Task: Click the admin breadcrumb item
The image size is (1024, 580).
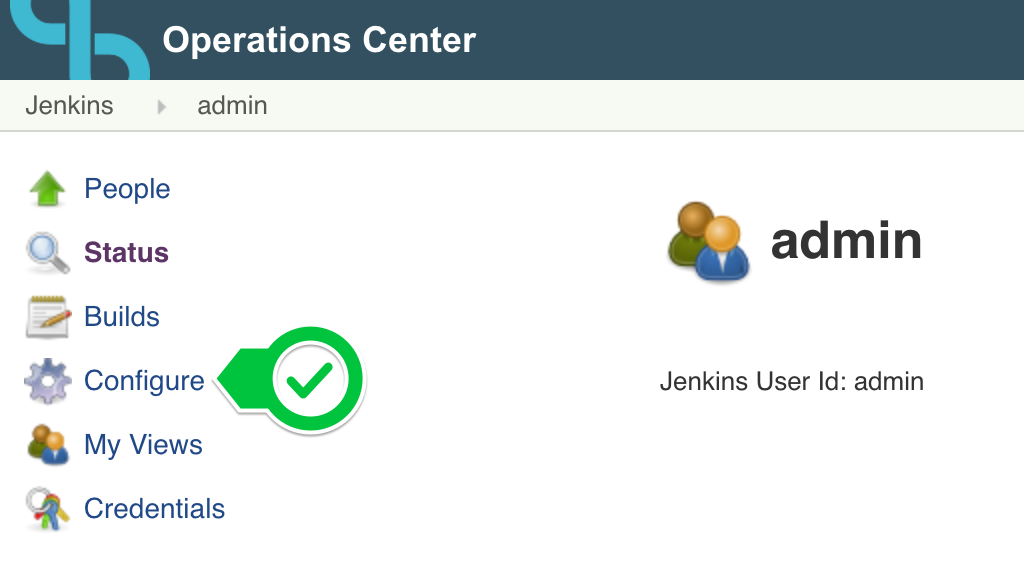Action: (x=232, y=106)
